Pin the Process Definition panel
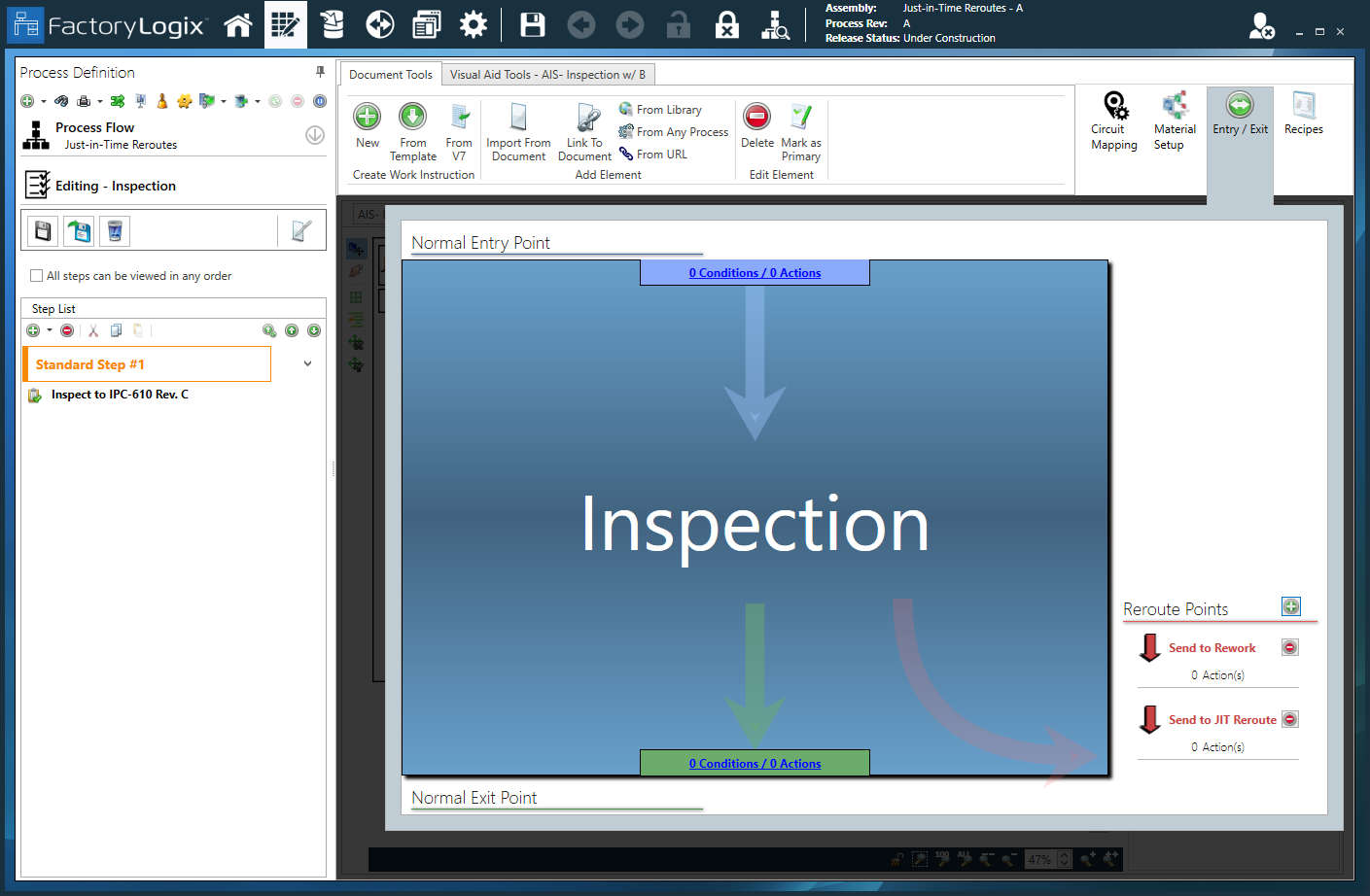Image resolution: width=1370 pixels, height=896 pixels. click(320, 72)
